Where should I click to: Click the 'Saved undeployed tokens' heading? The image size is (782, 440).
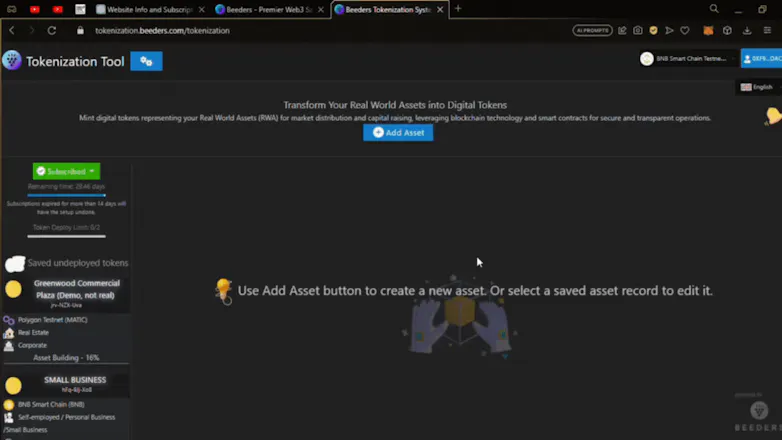pyautogui.click(x=78, y=263)
